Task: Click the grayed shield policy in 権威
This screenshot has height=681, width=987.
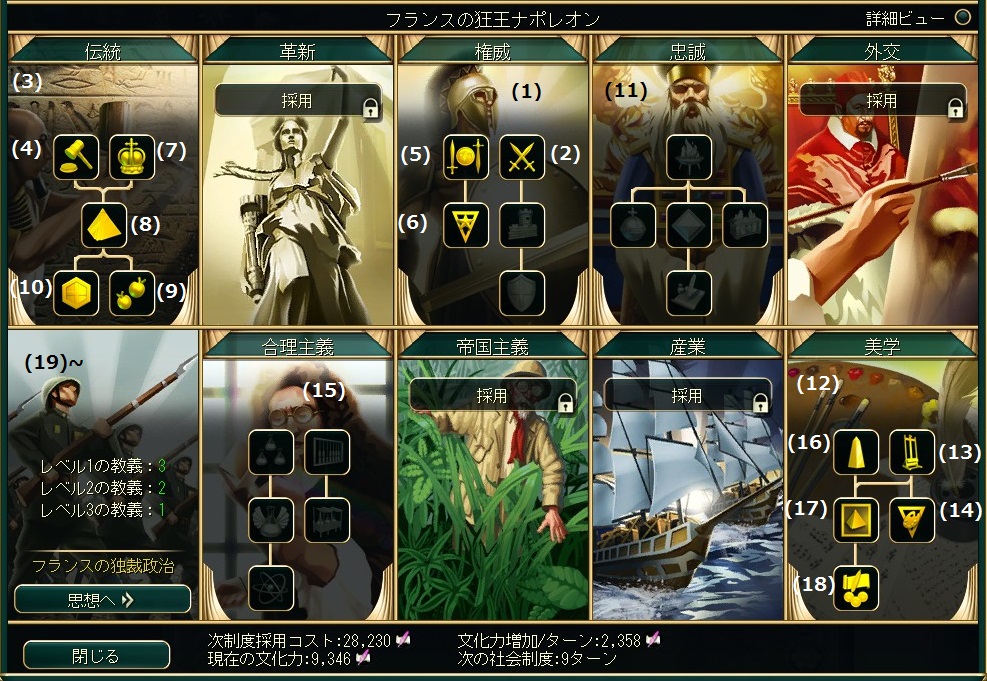Action: 522,293
